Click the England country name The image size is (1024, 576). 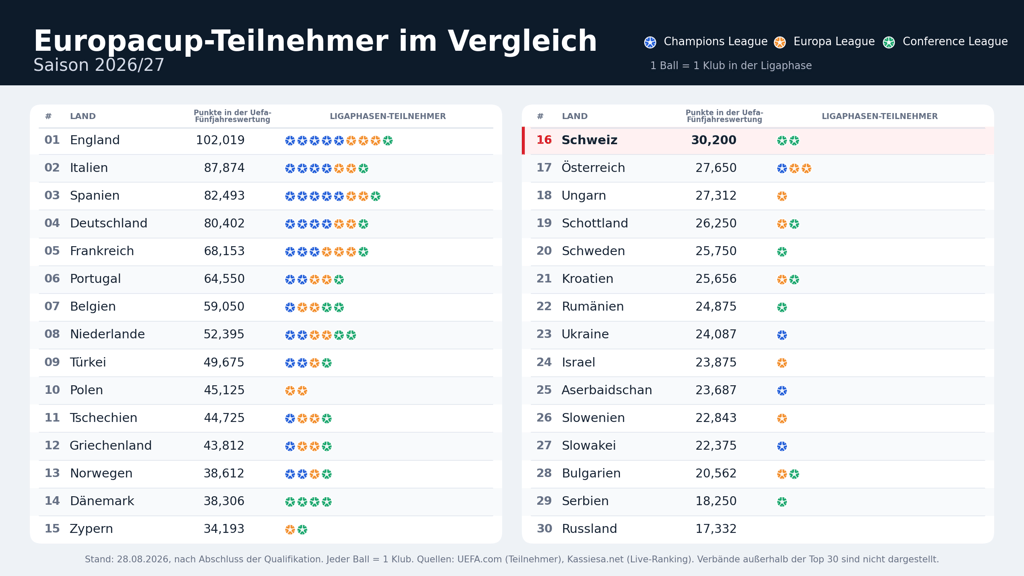click(x=95, y=140)
